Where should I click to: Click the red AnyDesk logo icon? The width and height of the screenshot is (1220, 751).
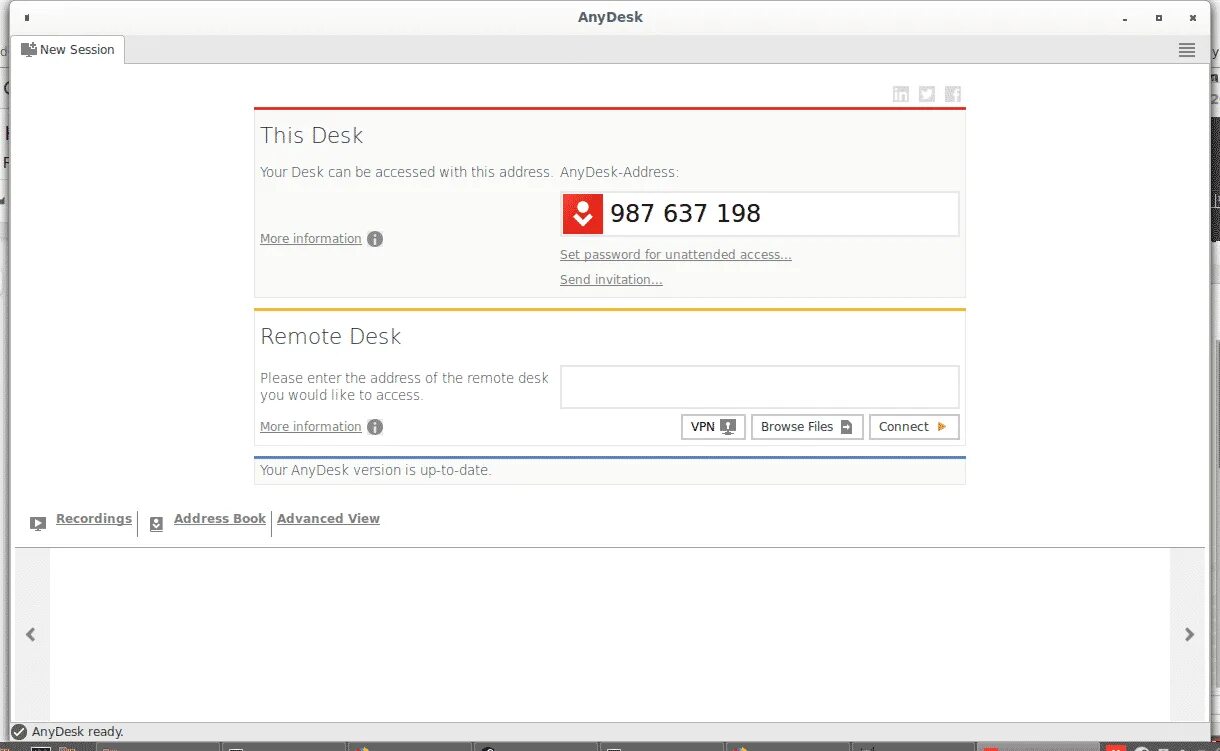pos(583,214)
